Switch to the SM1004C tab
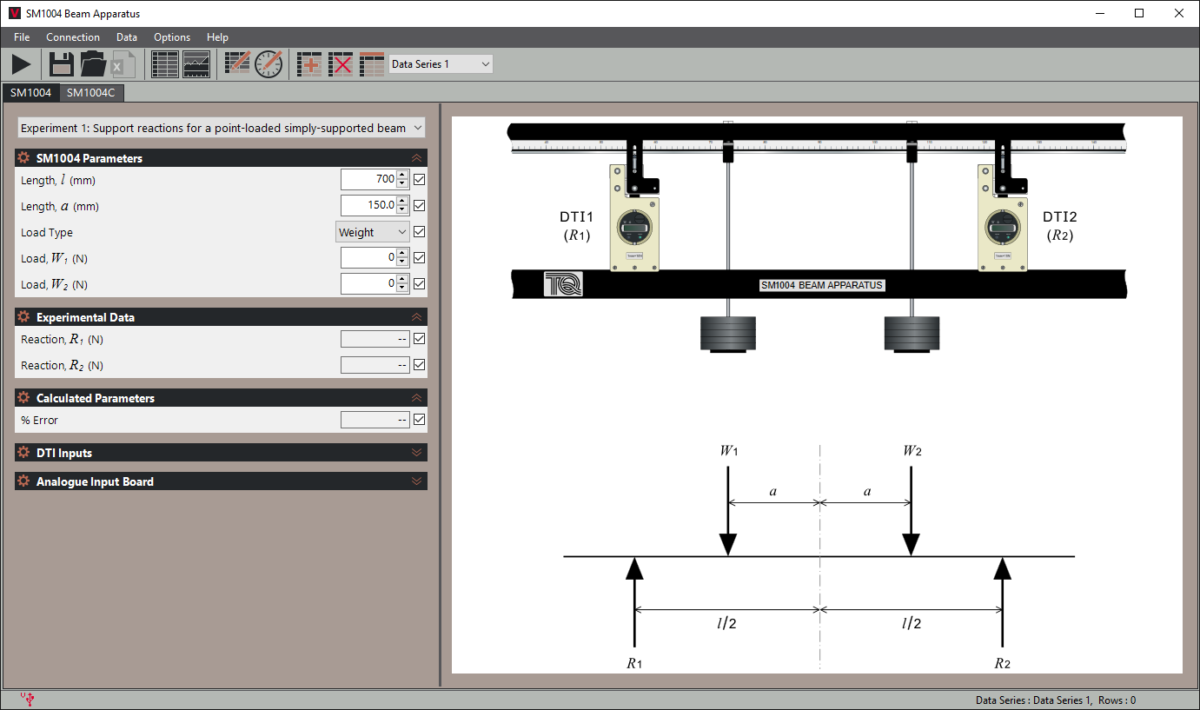 91,93
